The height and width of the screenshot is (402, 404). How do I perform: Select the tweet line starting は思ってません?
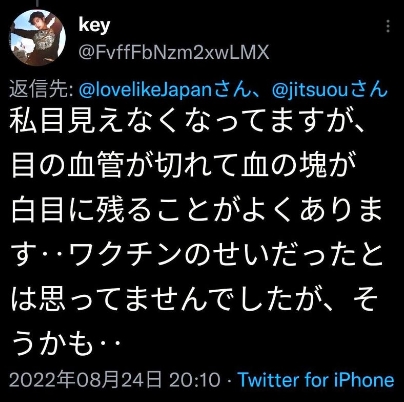195,300
